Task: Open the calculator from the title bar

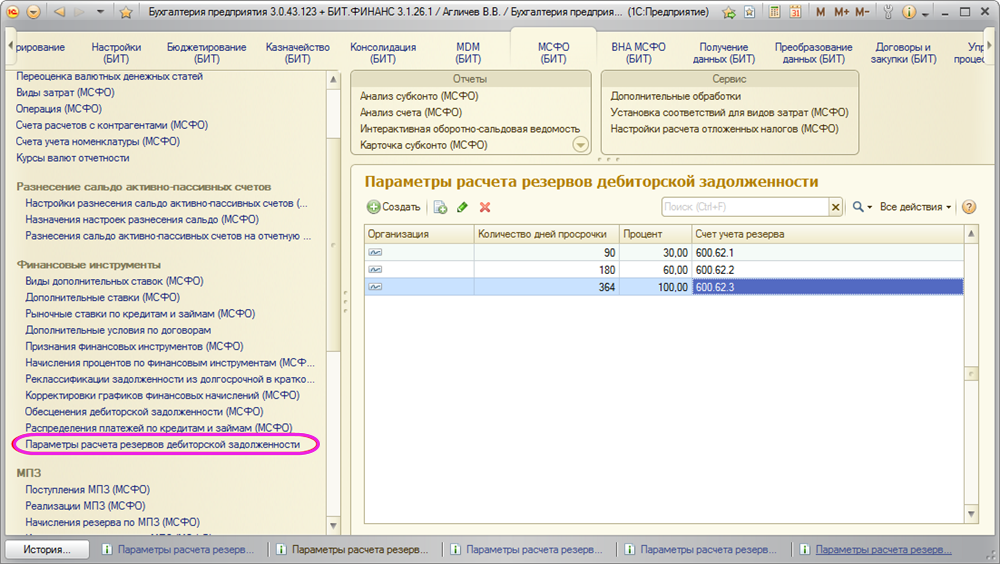Action: tap(774, 13)
